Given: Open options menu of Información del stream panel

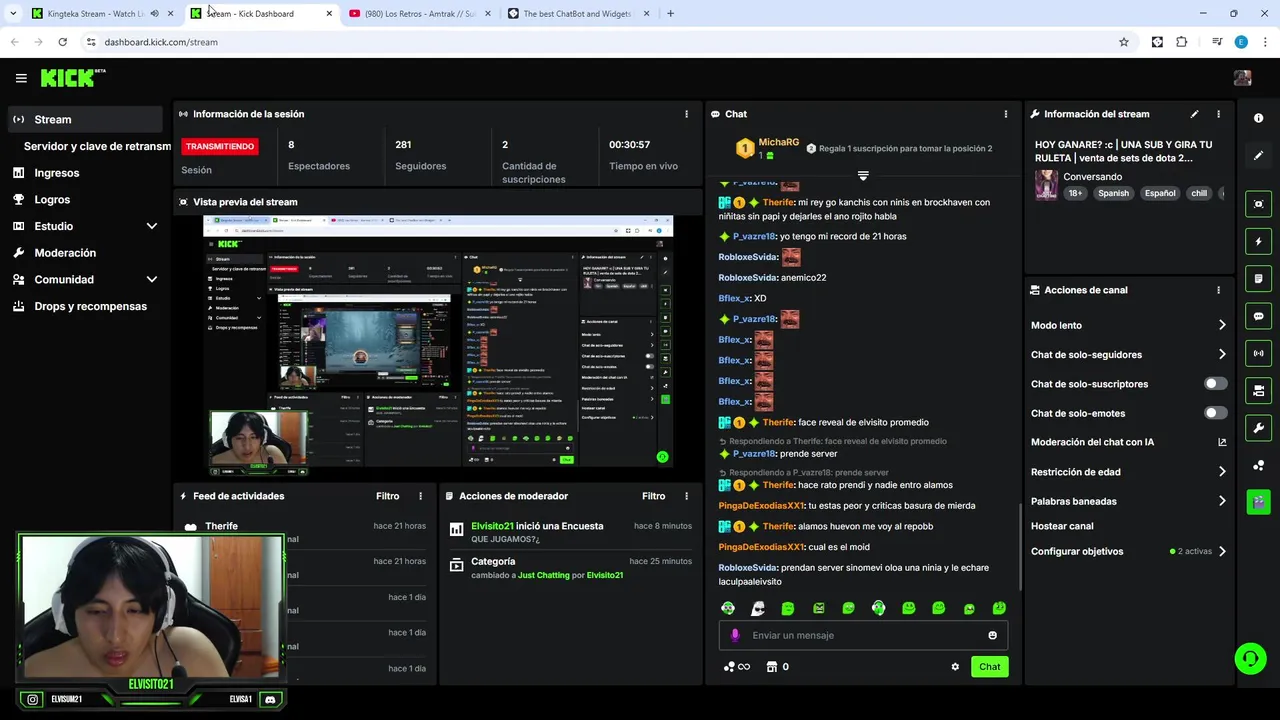Looking at the screenshot, I should pyautogui.click(x=1218, y=114).
